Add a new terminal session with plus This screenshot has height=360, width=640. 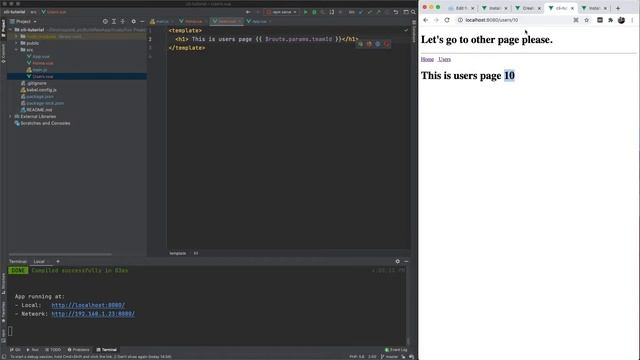(58, 262)
